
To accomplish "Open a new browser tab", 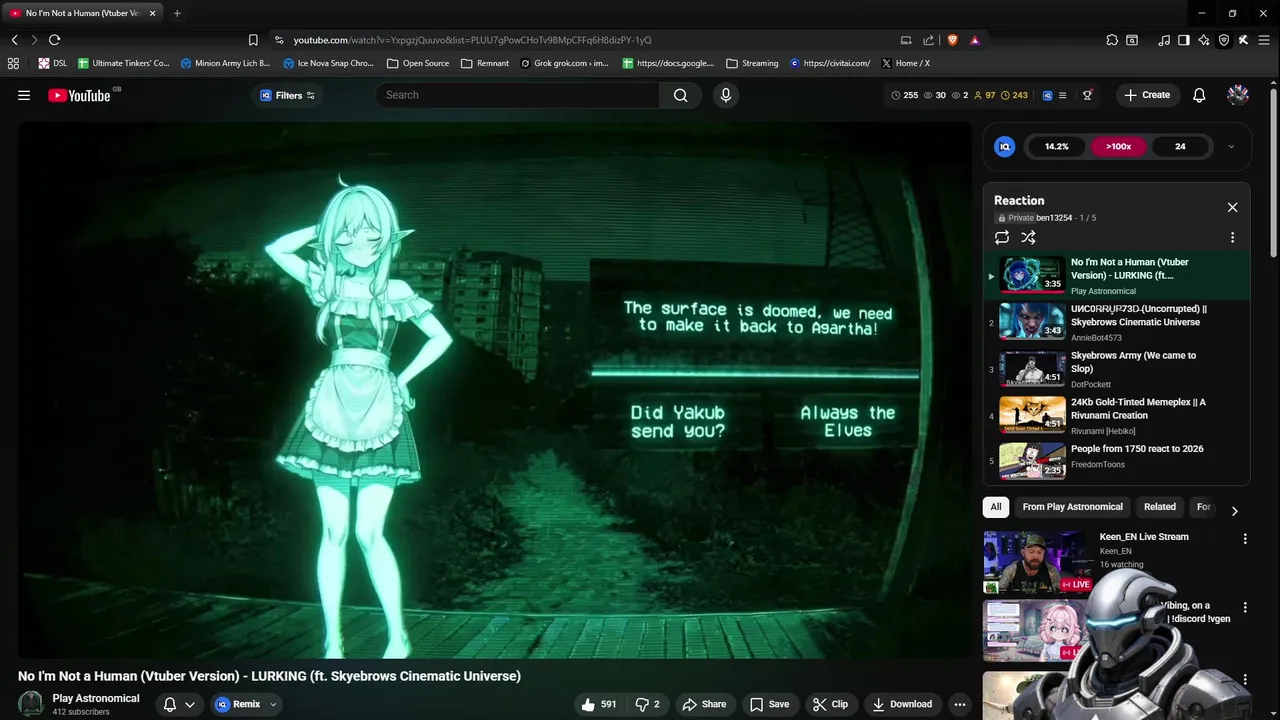I will 177,13.
